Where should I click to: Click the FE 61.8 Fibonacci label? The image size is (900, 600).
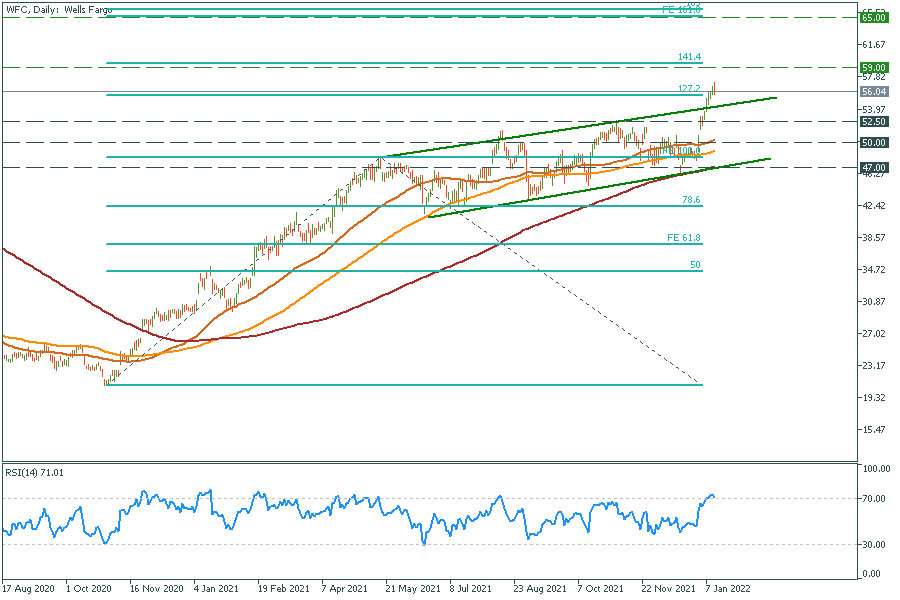coord(684,238)
